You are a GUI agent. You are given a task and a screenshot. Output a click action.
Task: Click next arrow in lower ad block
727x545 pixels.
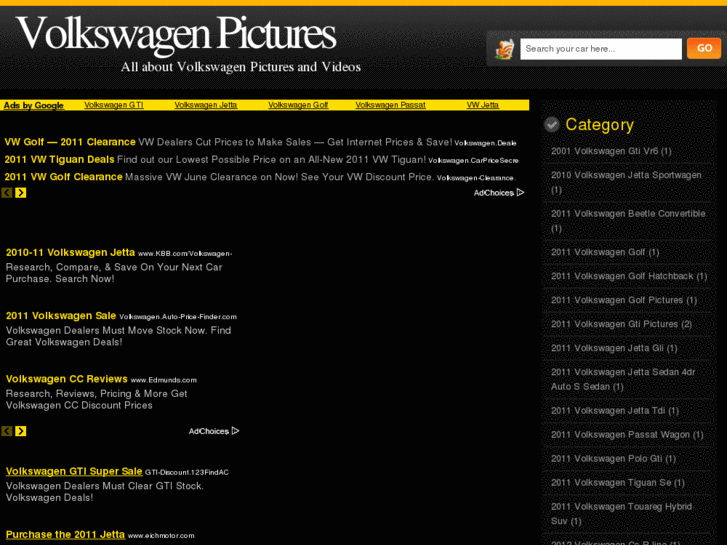21,431
